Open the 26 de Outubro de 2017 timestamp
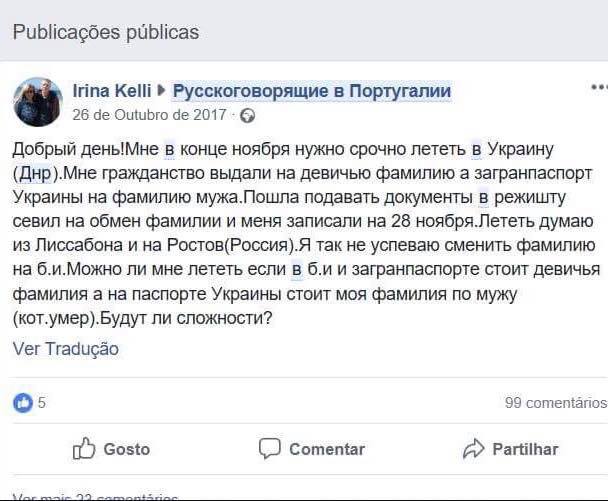The height and width of the screenshot is (501, 608). point(150,115)
